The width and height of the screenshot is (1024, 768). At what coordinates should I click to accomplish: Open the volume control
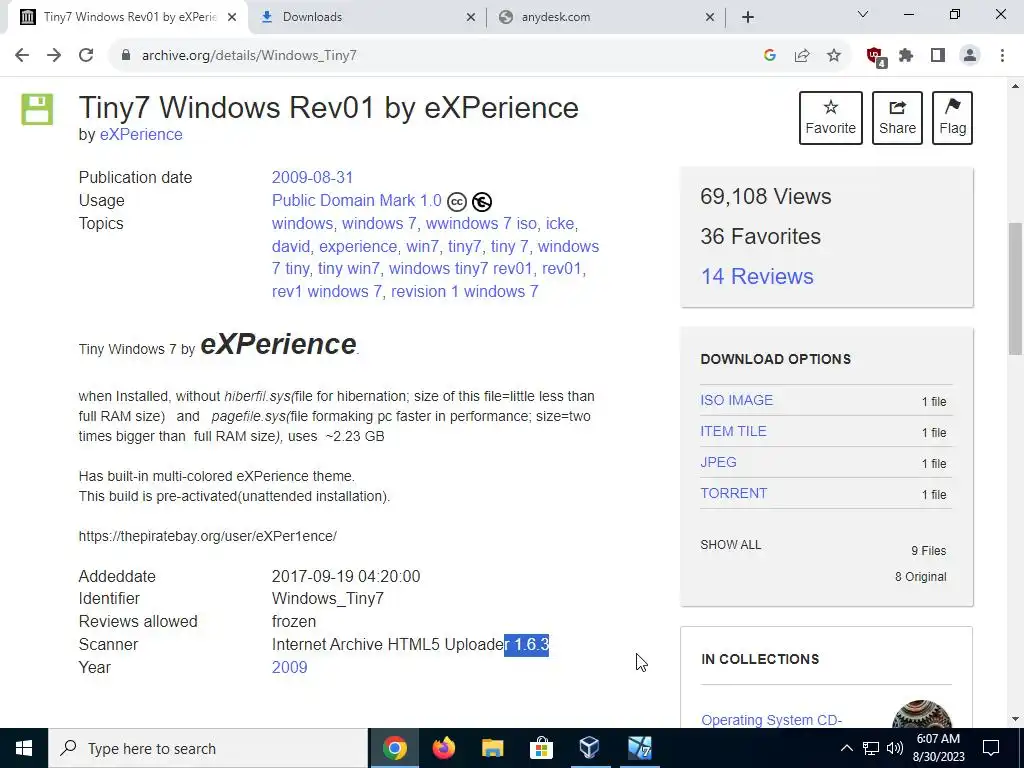[895, 748]
